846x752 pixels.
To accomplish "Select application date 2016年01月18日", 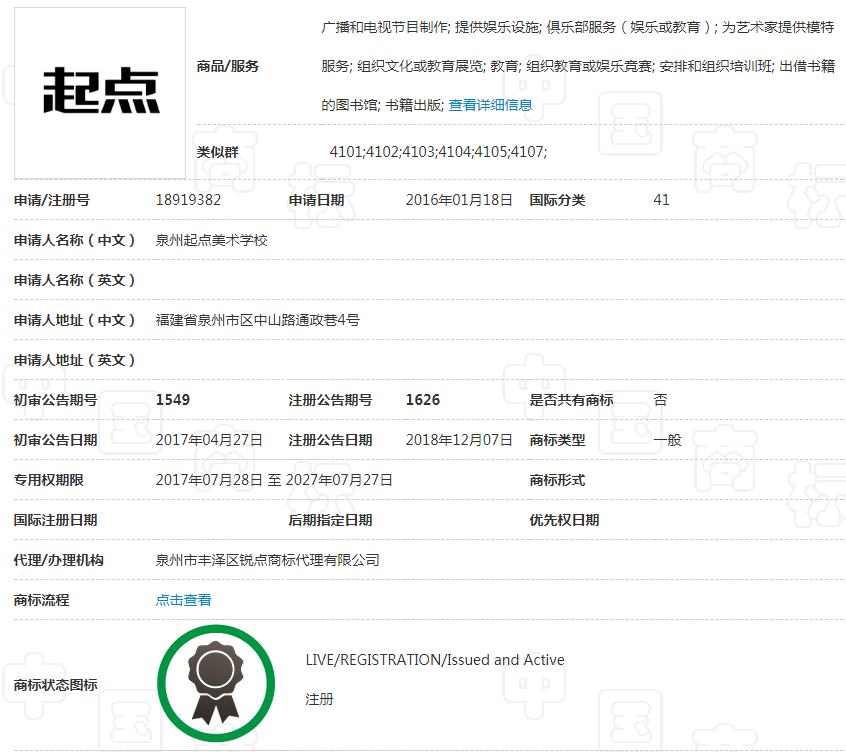I will (x=459, y=200).
